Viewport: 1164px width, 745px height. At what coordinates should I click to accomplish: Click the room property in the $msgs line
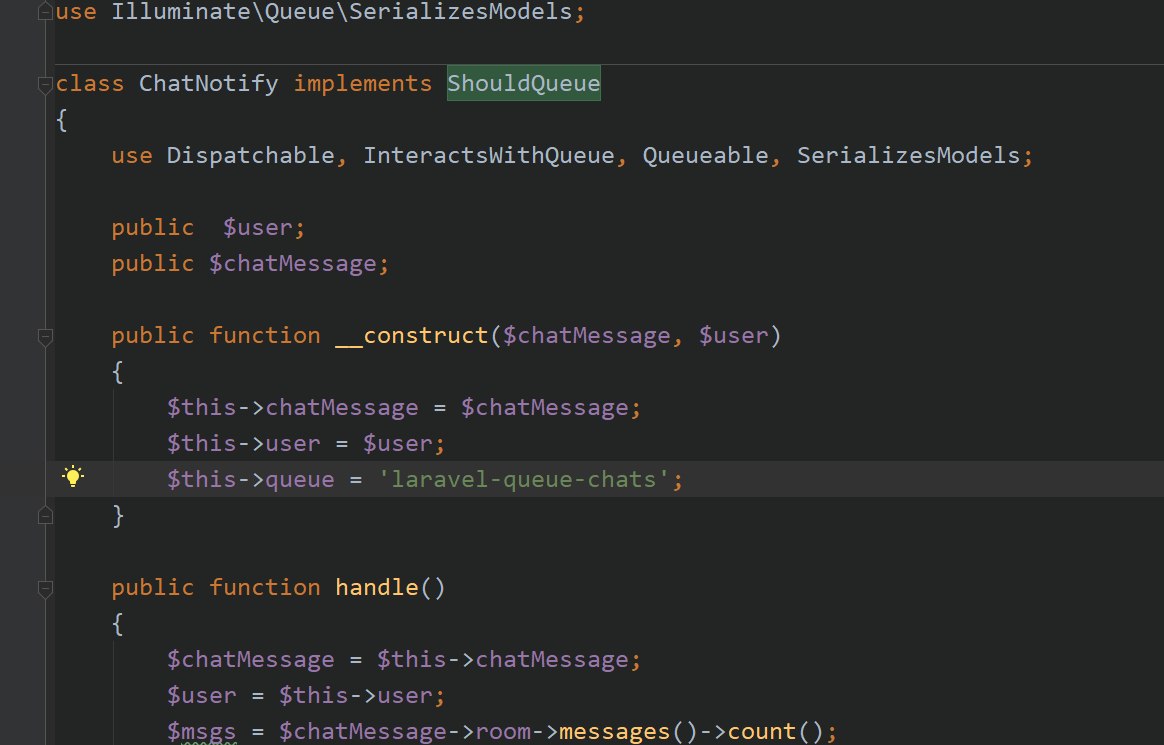[503, 732]
